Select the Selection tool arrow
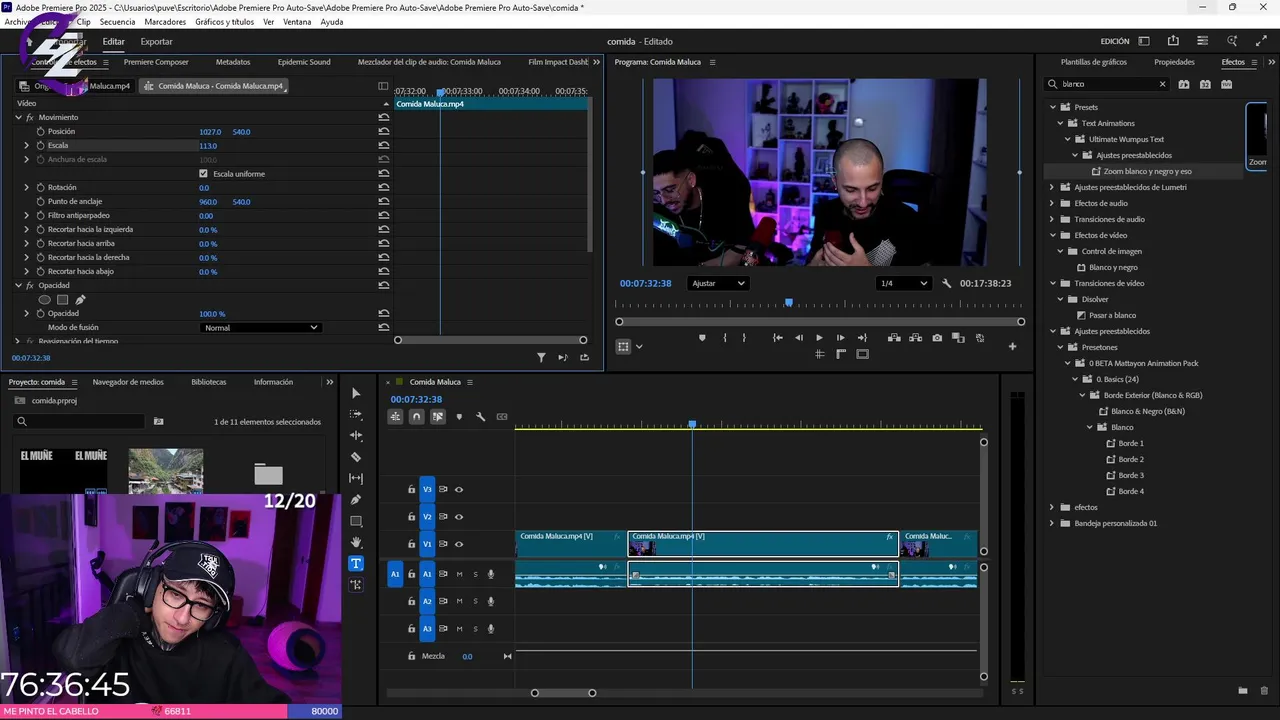 pyautogui.click(x=356, y=393)
